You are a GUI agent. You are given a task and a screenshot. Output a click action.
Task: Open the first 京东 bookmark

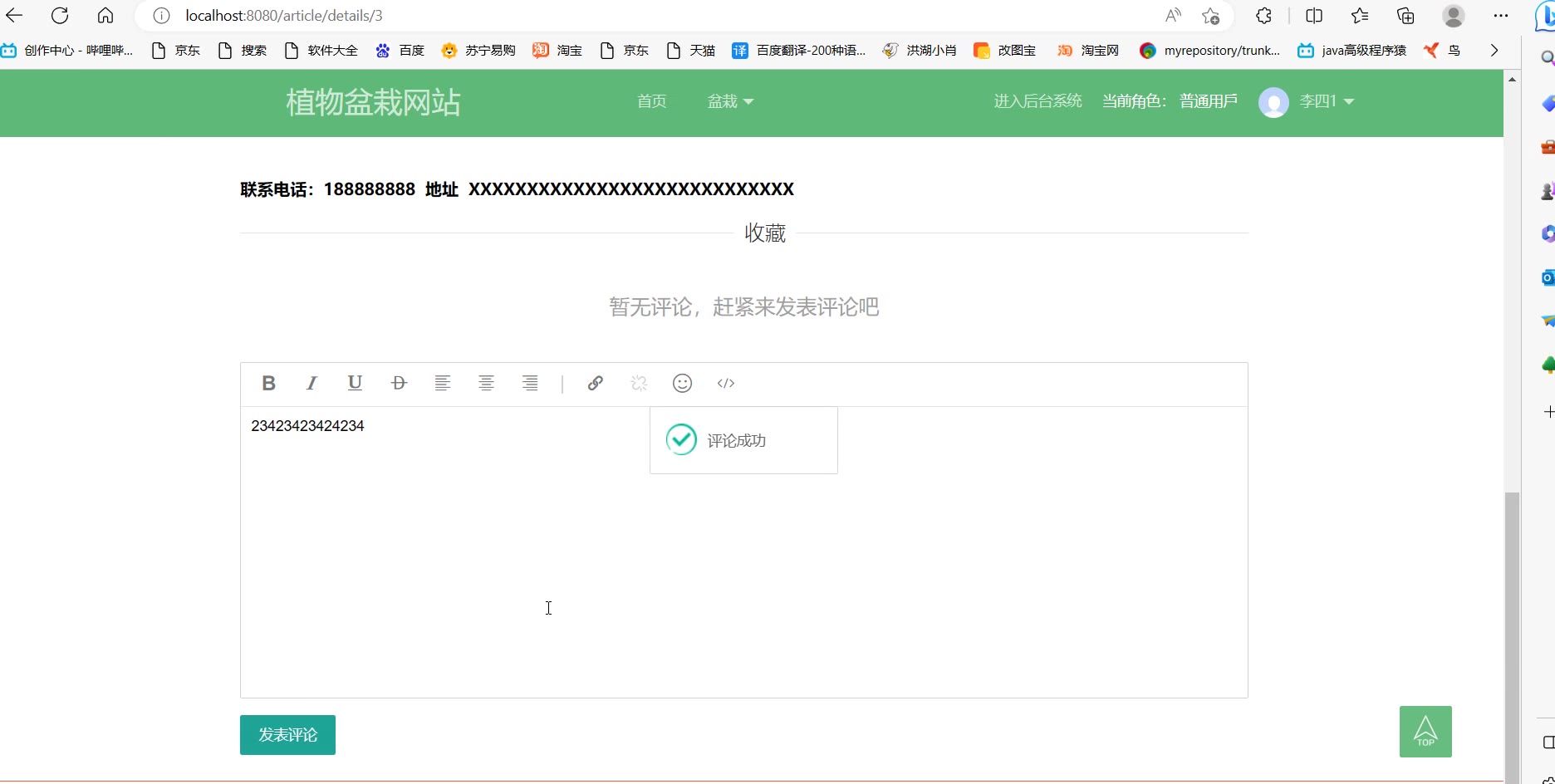tap(176, 51)
